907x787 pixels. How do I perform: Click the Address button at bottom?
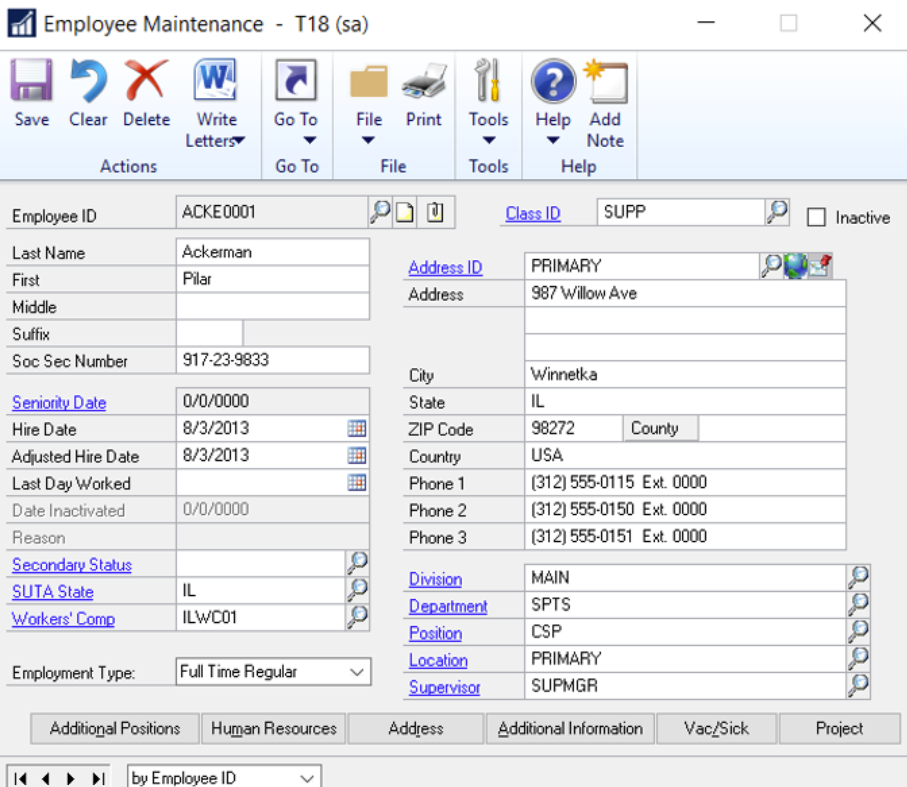pyautogui.click(x=415, y=729)
